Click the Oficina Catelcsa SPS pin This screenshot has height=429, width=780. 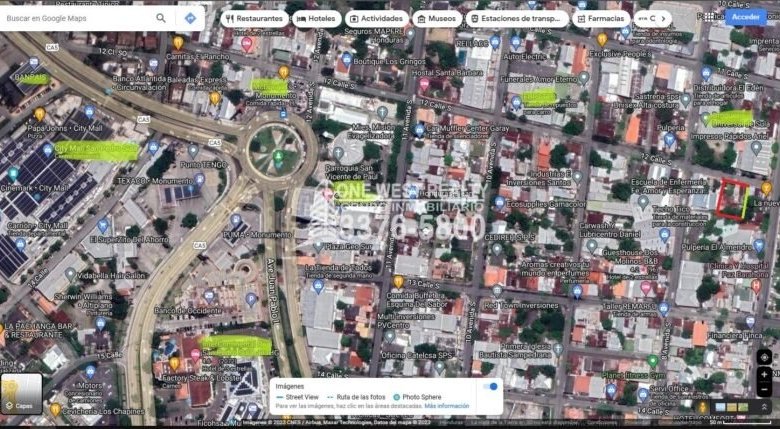coord(439,367)
